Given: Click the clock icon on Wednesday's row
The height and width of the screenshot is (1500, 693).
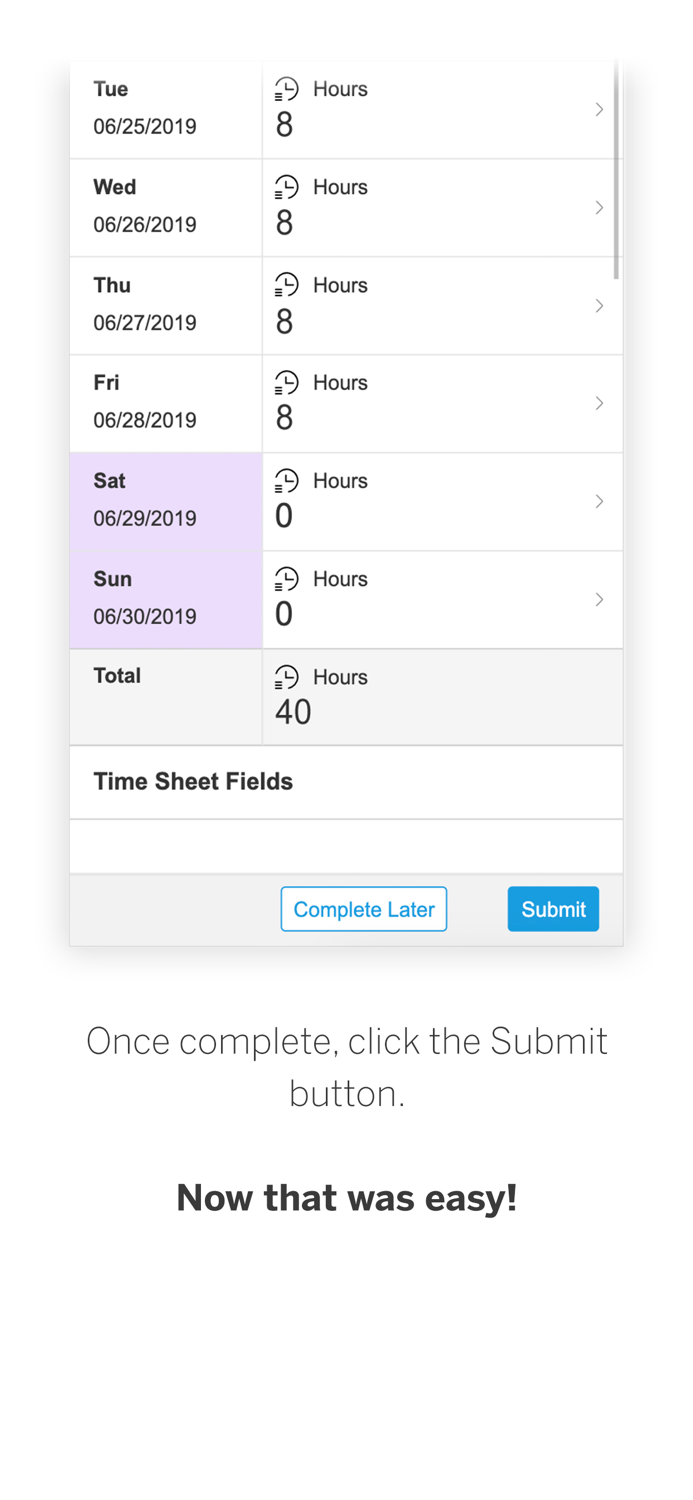Looking at the screenshot, I should click(286, 186).
